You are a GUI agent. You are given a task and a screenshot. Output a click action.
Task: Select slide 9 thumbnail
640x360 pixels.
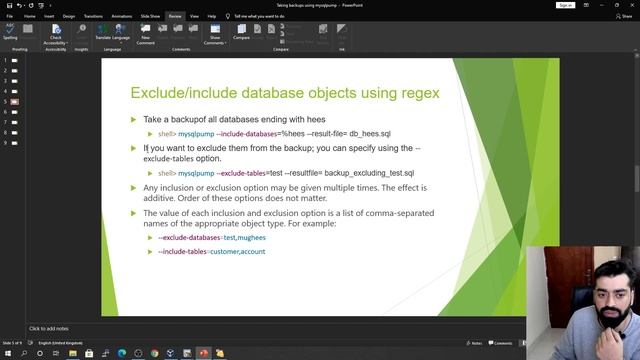[15, 143]
